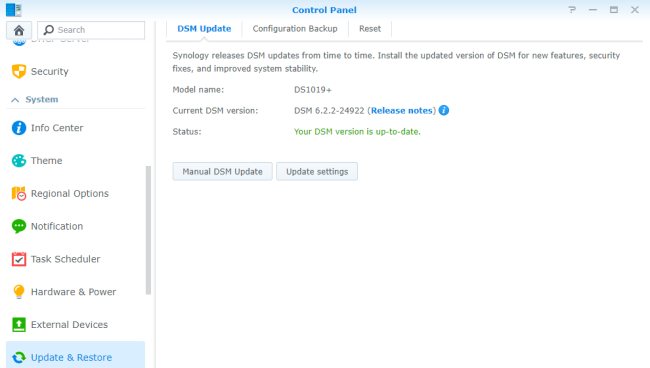This screenshot has width=650, height=368.
Task: Click the Notification speech bubble icon
Action: click(19, 226)
